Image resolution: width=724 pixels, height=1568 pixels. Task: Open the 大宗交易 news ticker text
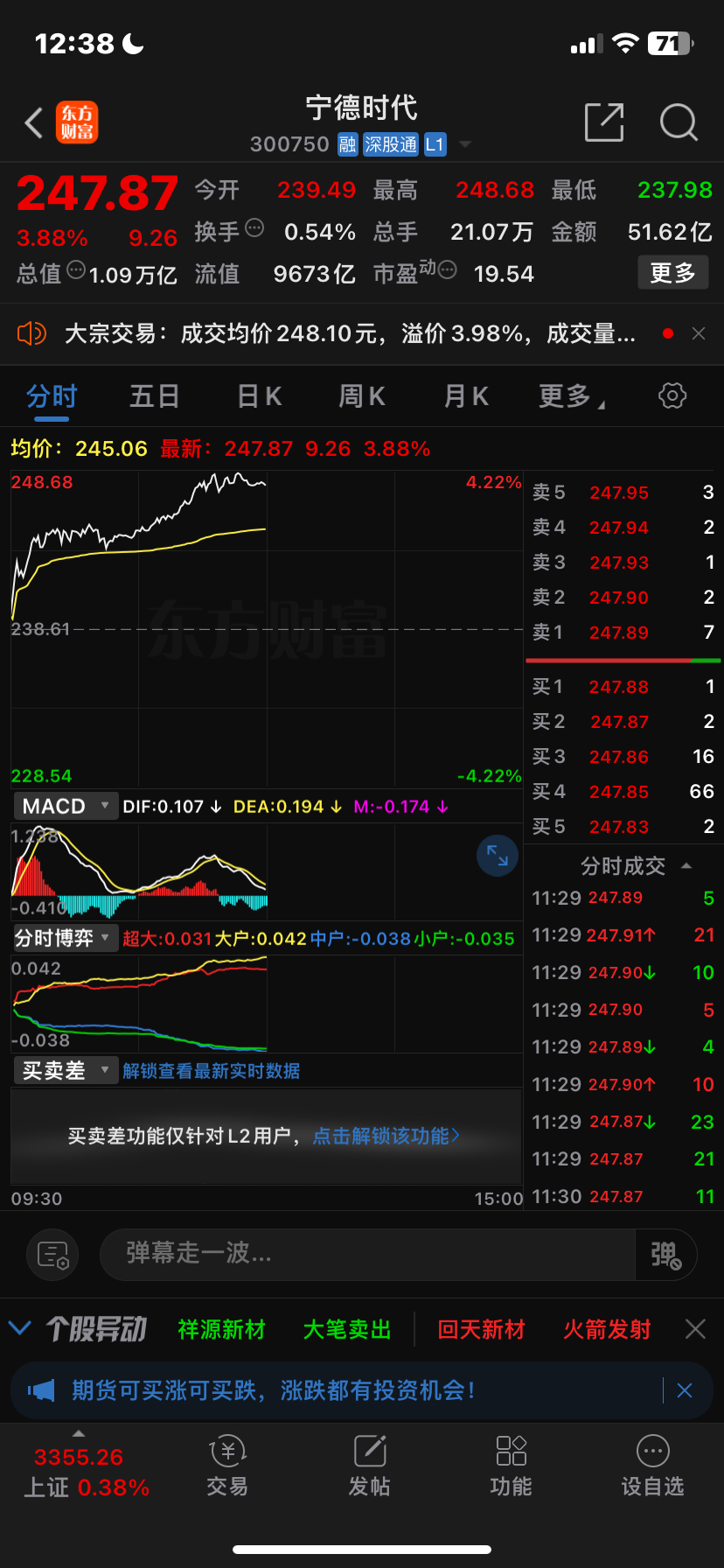(x=350, y=333)
